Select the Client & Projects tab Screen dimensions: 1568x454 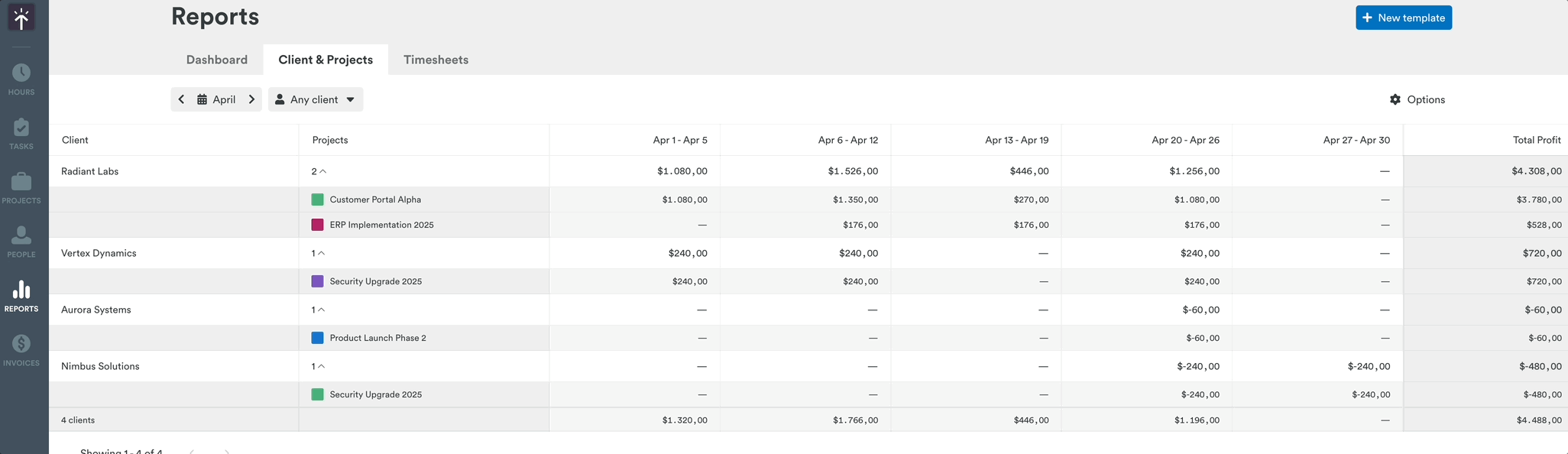coord(326,60)
